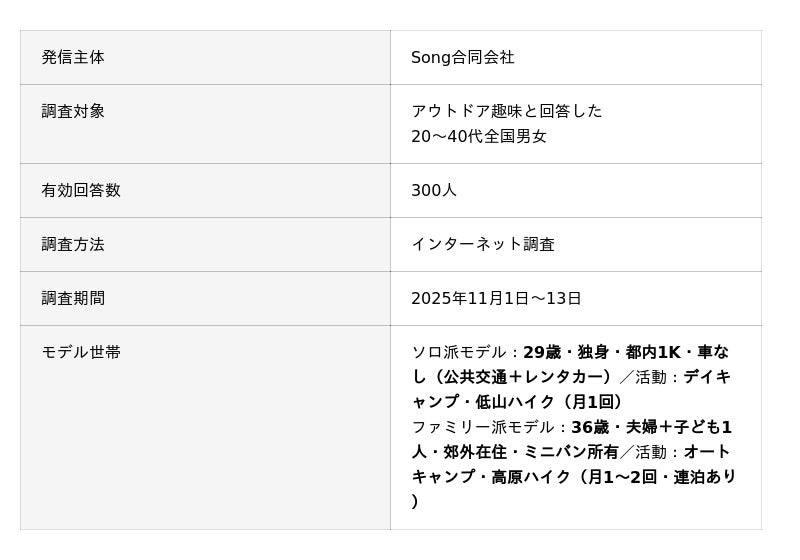Select the 300人 value

[434, 190]
